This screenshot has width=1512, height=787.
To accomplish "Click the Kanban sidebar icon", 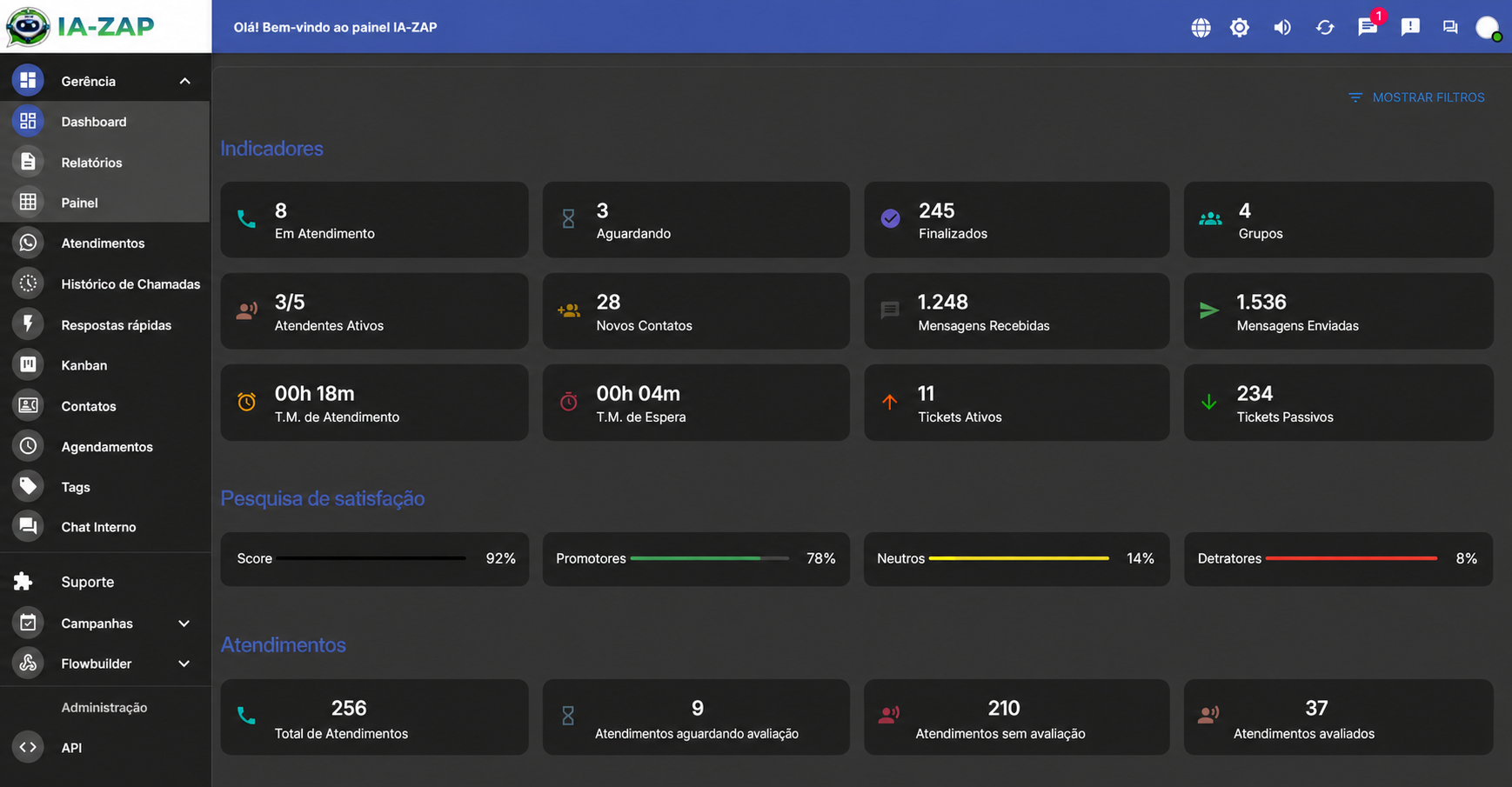I will tap(28, 364).
